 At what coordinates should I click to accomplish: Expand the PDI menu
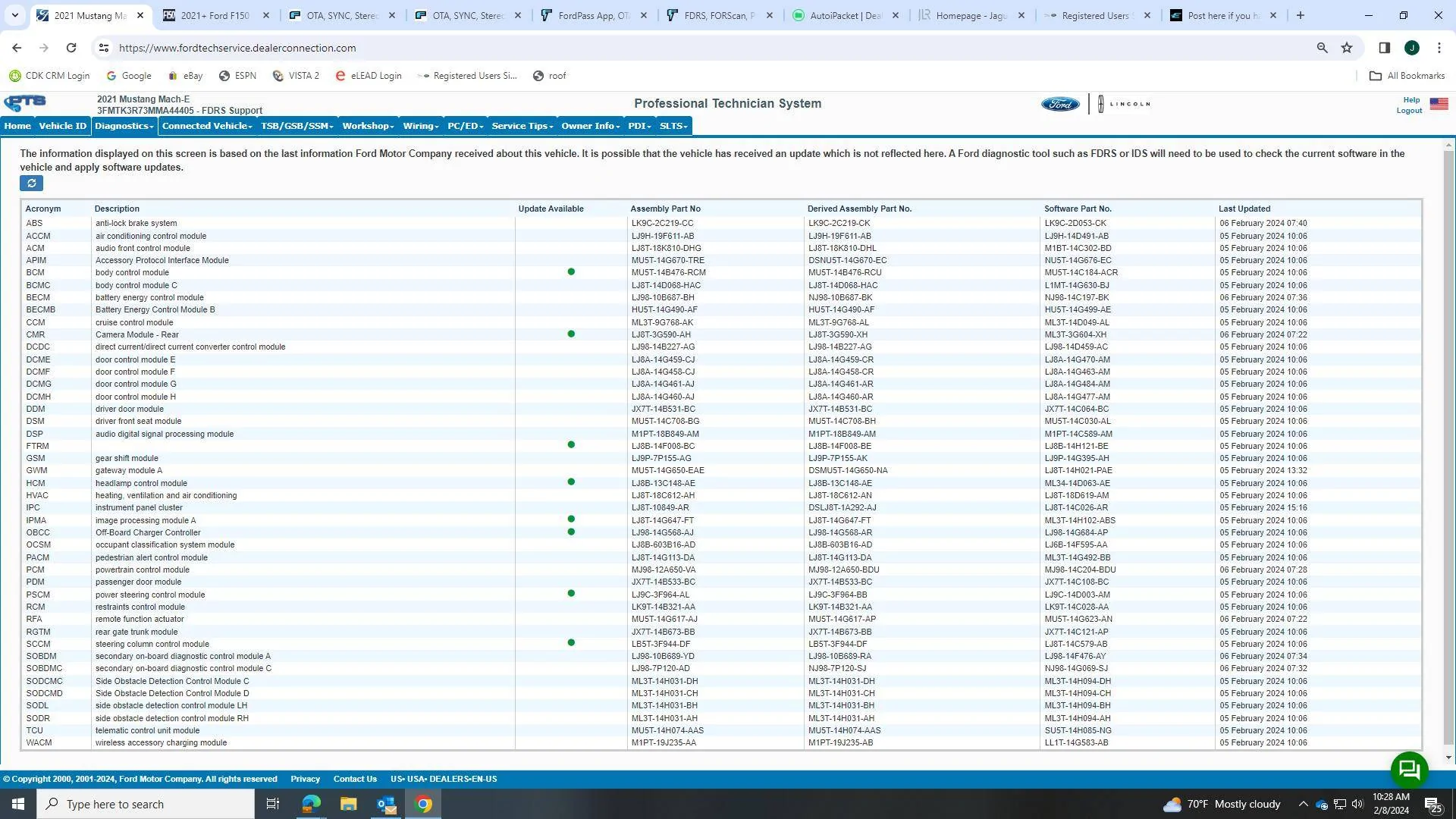point(639,126)
